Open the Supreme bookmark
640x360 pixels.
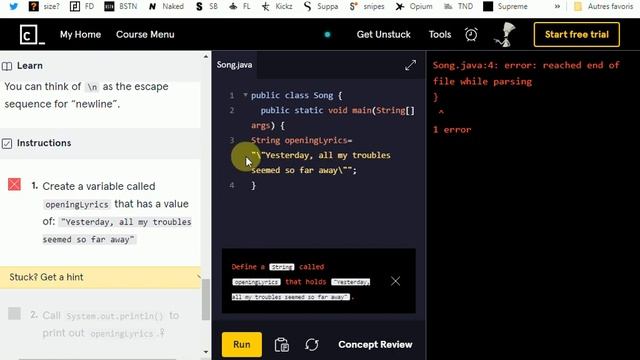pos(505,7)
